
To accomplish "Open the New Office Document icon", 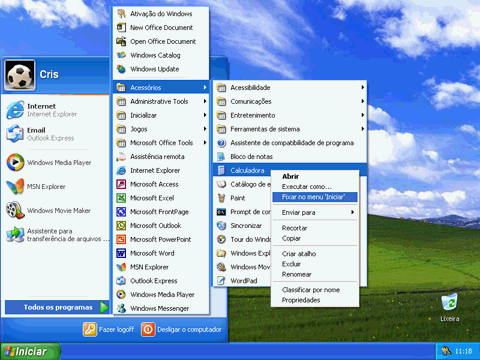I will [121, 27].
